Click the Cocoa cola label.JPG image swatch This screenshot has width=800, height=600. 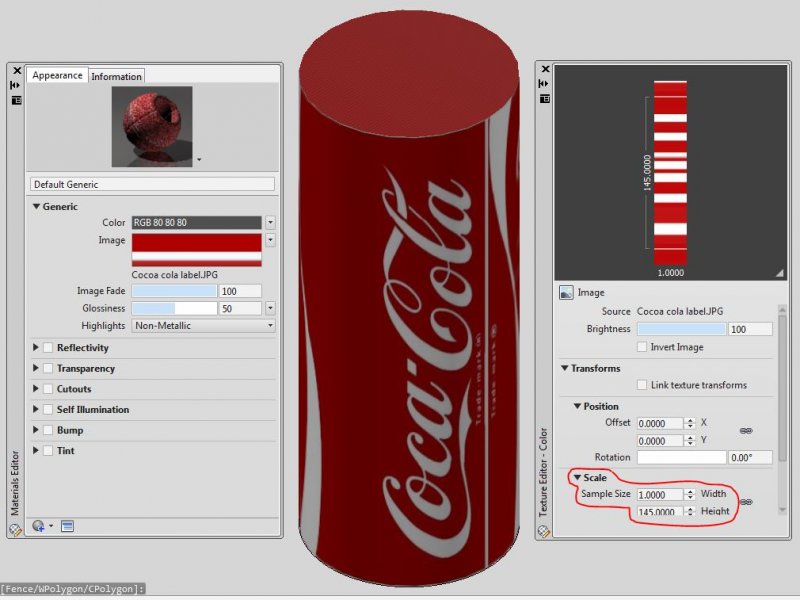pos(196,249)
